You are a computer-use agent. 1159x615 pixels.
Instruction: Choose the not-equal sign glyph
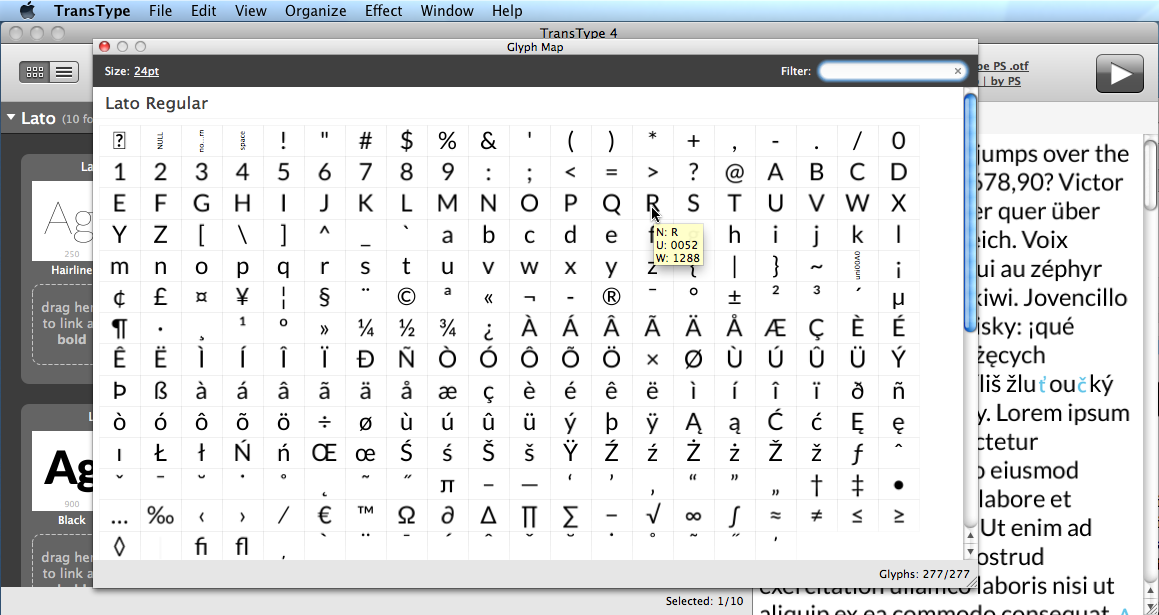[x=816, y=516]
